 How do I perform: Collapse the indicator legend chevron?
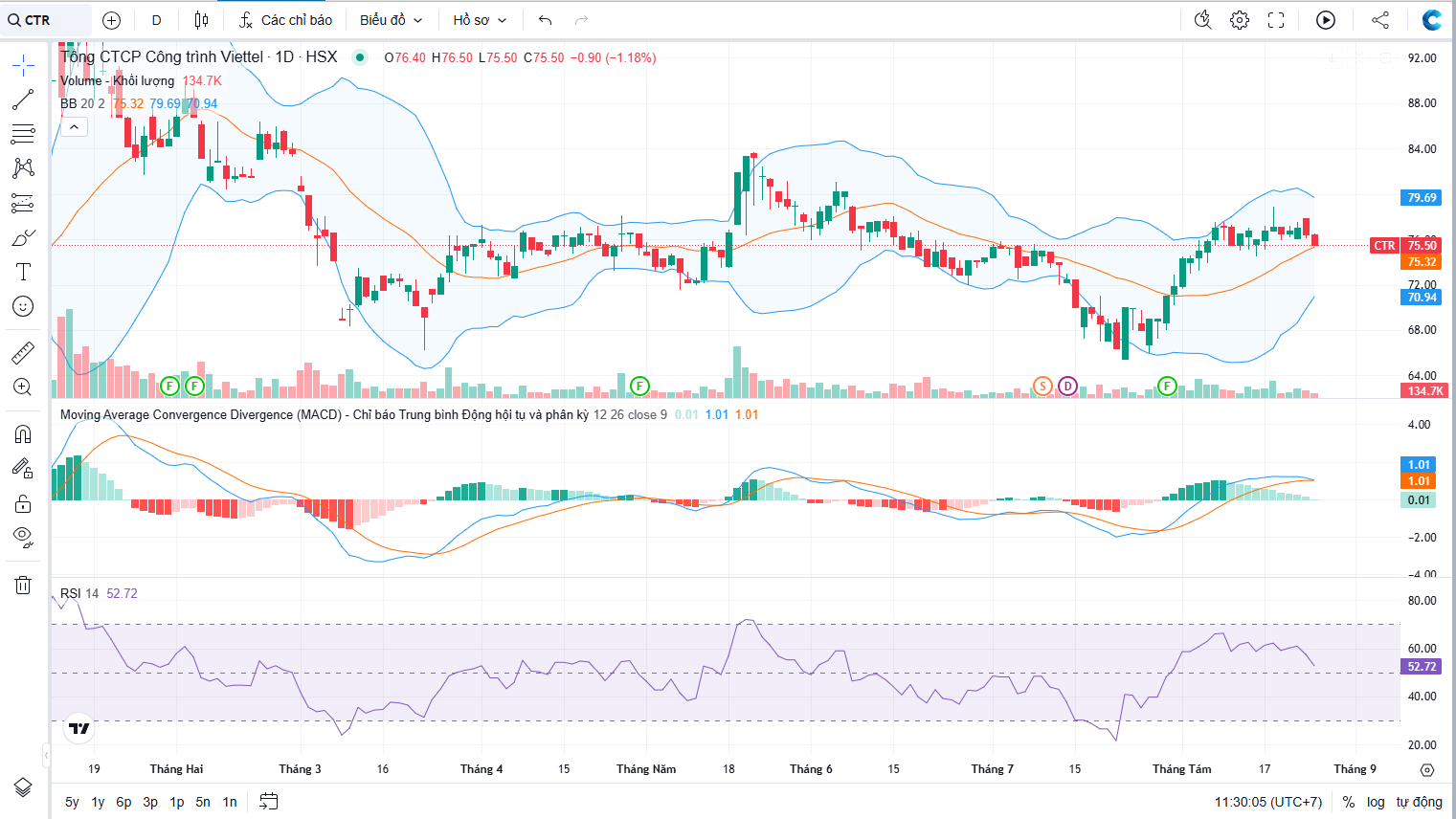[x=74, y=126]
